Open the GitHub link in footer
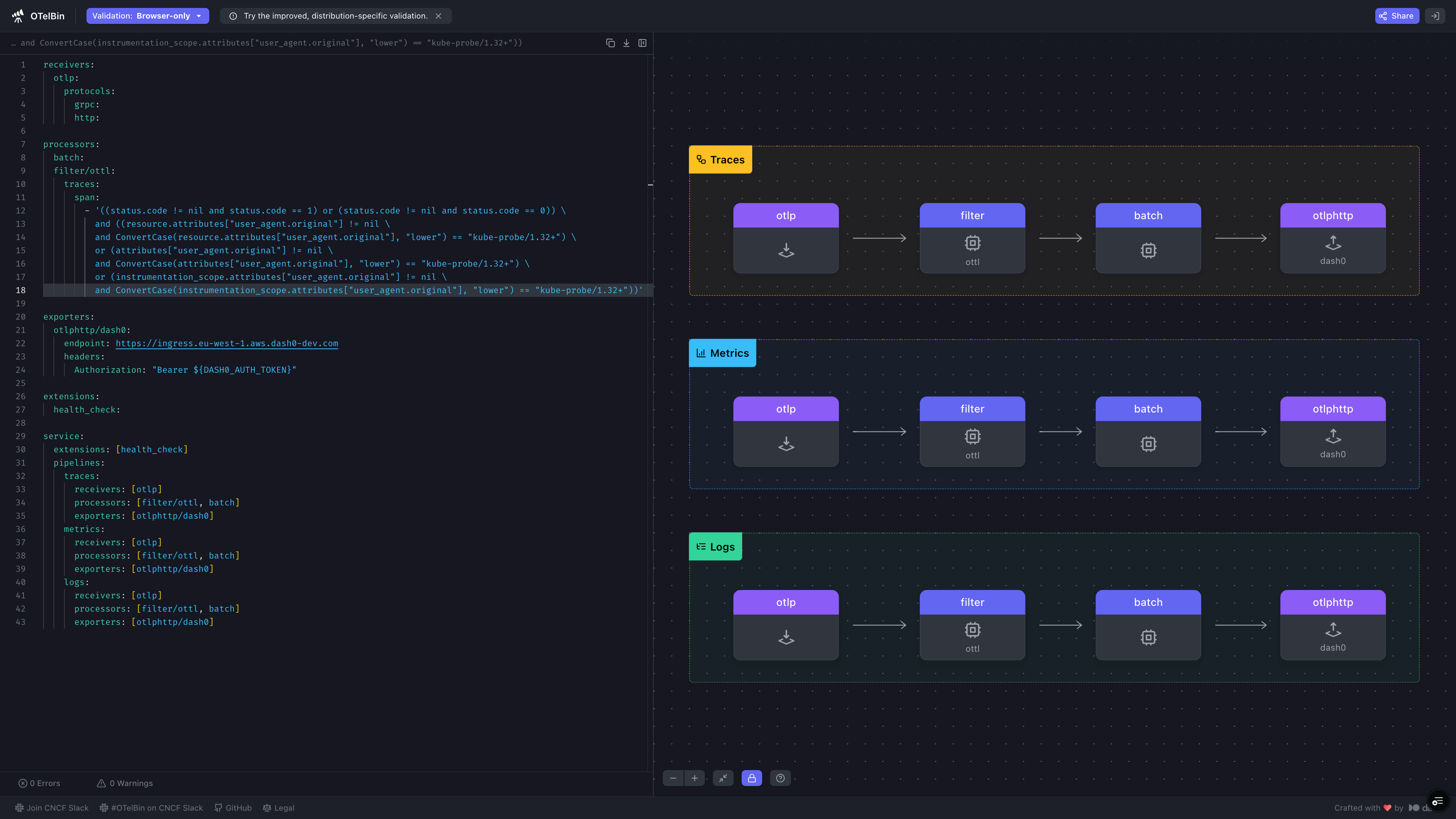Screen dimensions: 1456x819 click(233, 808)
